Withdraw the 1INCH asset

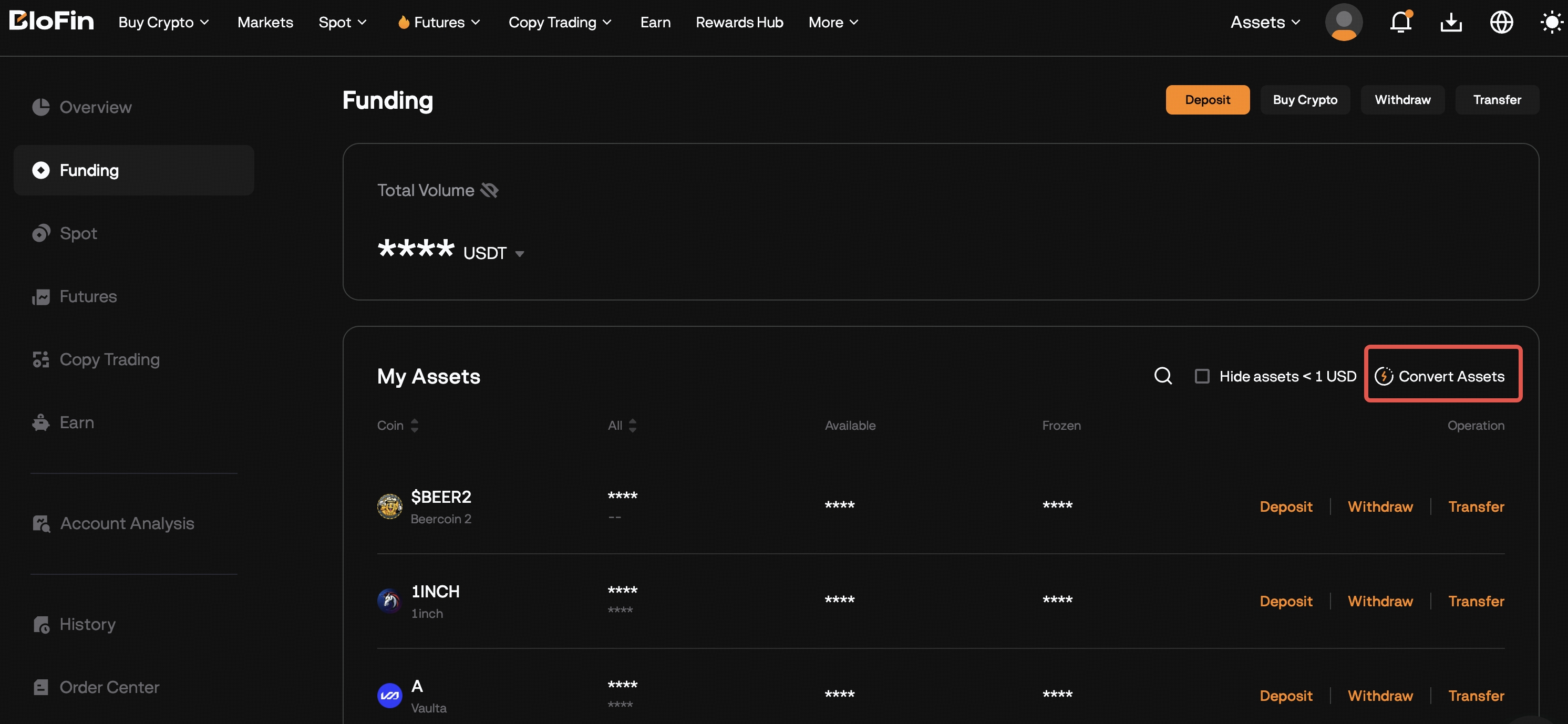click(x=1380, y=601)
